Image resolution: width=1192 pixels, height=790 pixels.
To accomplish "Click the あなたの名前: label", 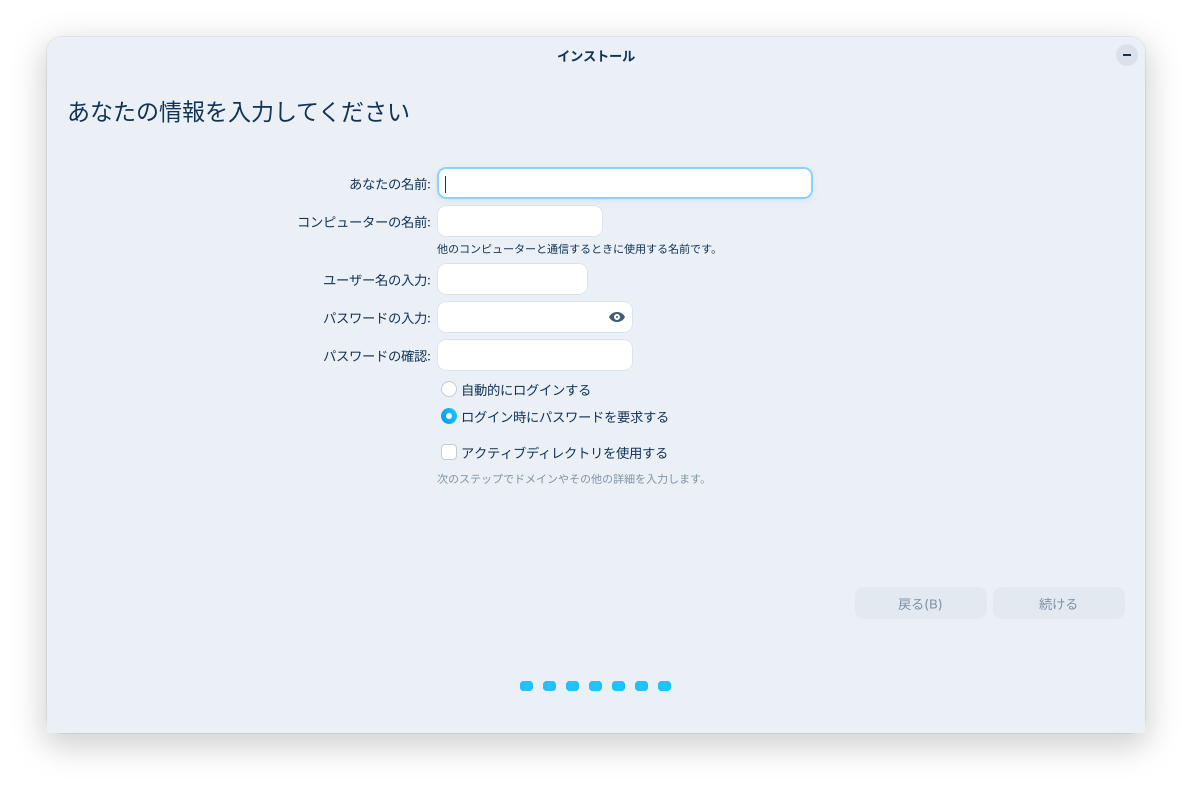I will [390, 184].
